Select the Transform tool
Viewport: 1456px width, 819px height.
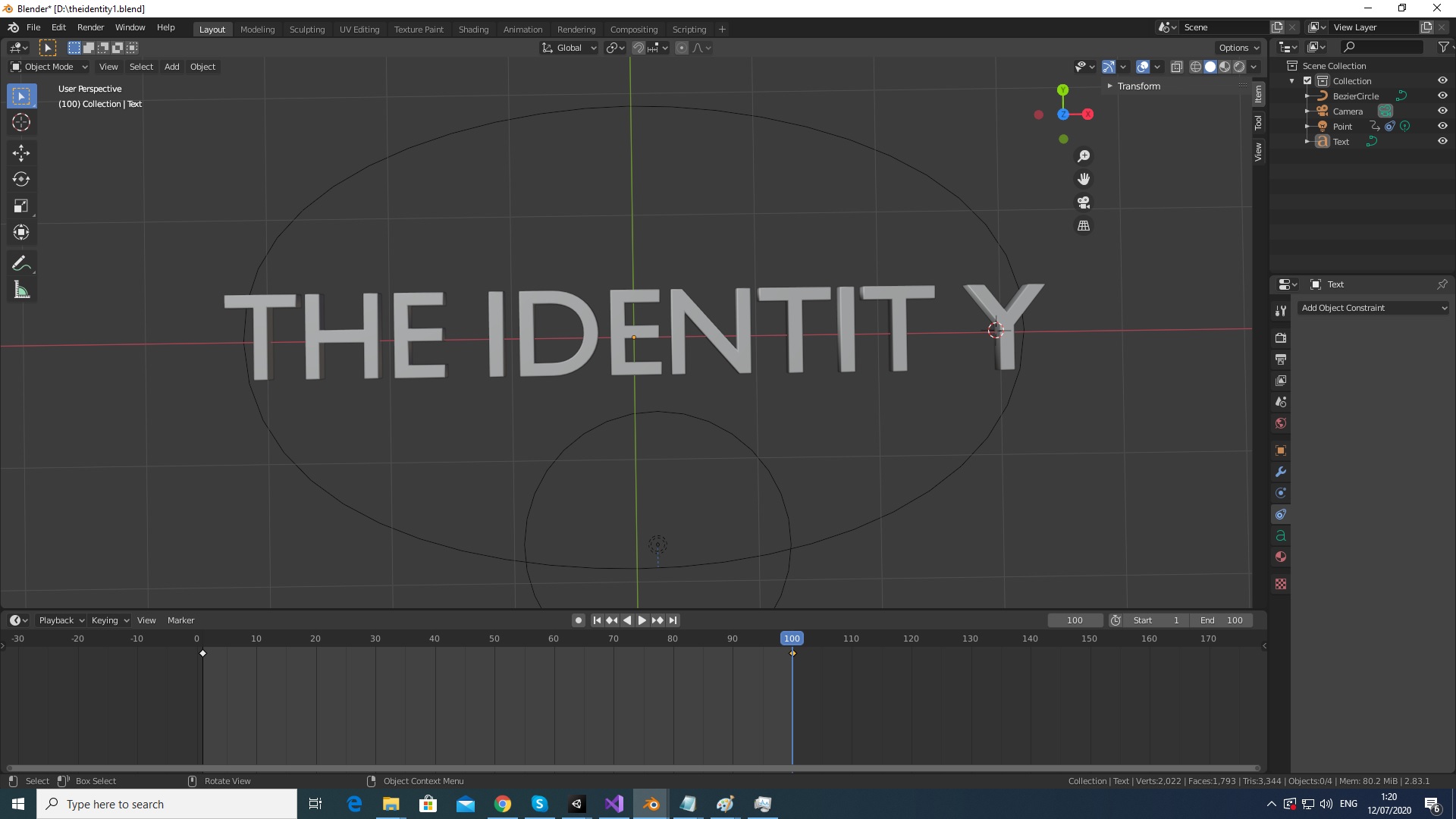point(21,232)
